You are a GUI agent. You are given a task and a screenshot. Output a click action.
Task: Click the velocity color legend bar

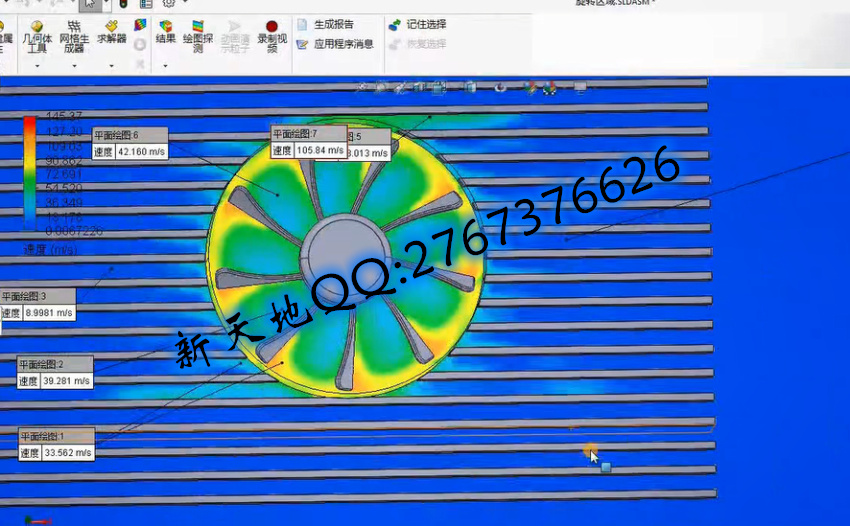29,170
